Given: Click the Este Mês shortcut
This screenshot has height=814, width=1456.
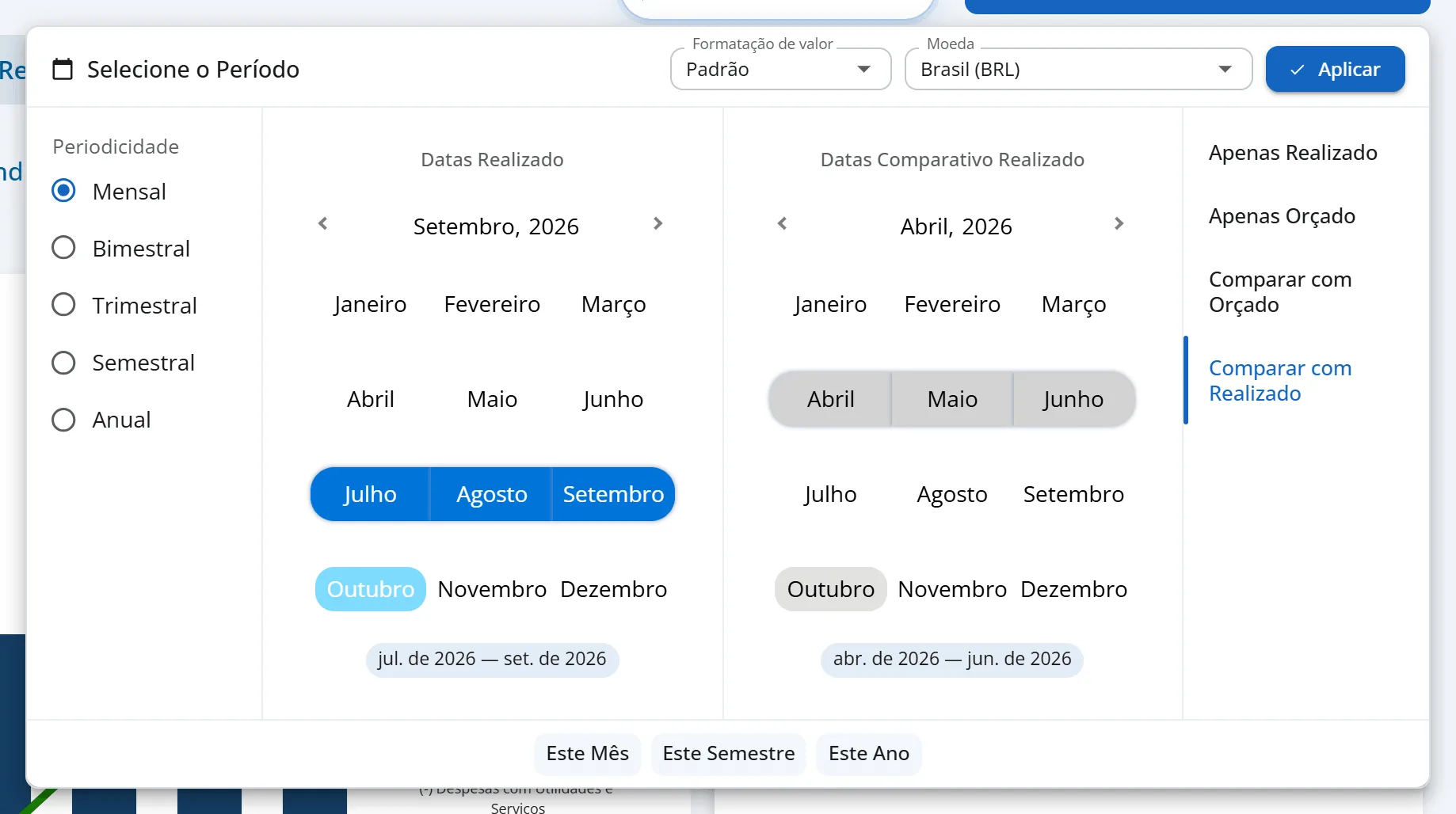Looking at the screenshot, I should [588, 753].
